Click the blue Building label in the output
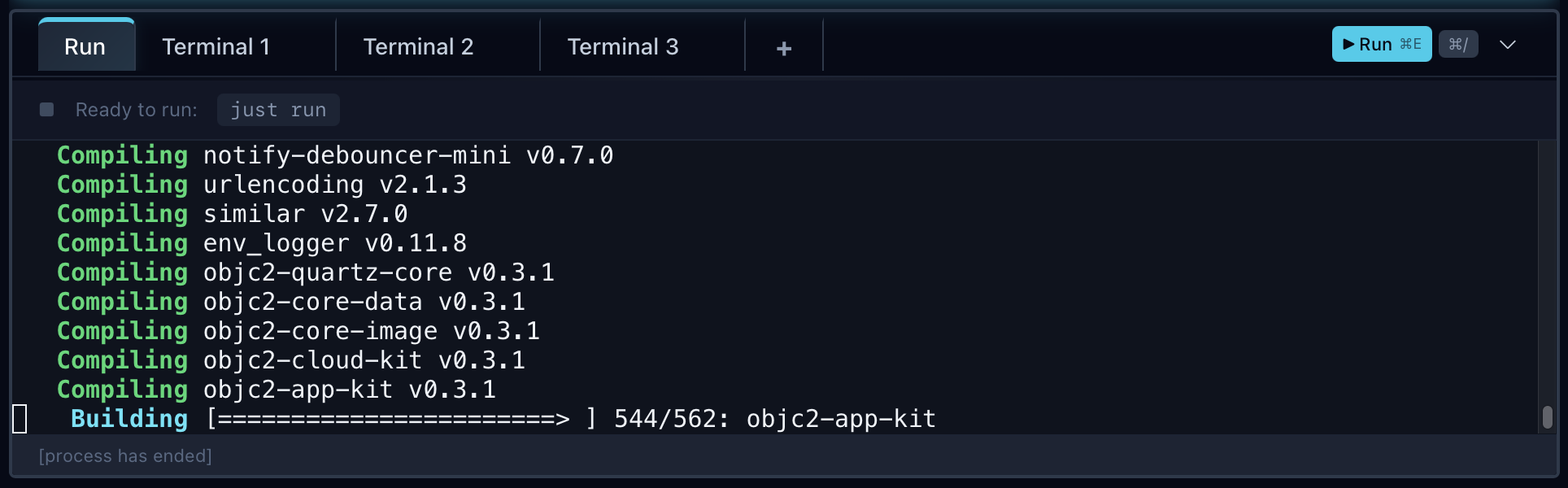 [128, 418]
